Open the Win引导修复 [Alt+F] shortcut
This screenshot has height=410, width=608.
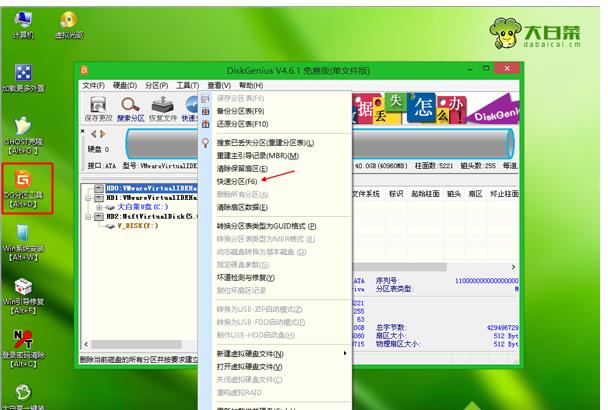pos(23,296)
